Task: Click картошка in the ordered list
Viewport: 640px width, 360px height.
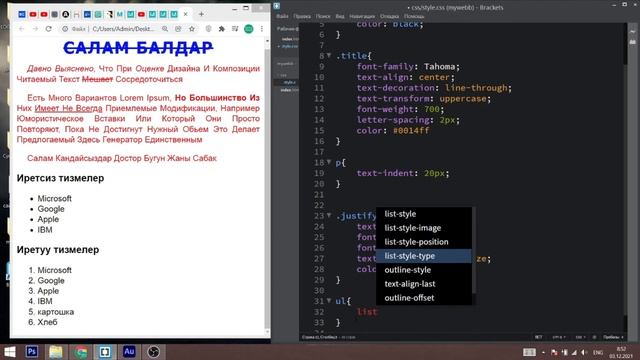Action: 56,312
